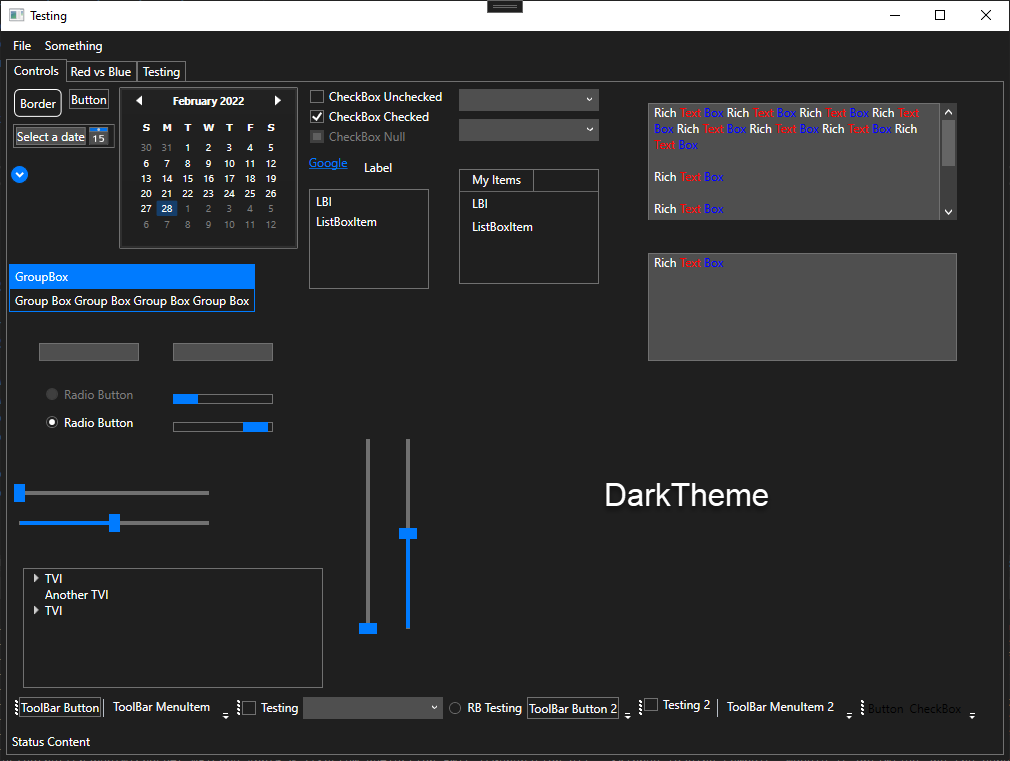Select February 14 in the calendar
Screen dimensions: 1010x761
[167, 178]
